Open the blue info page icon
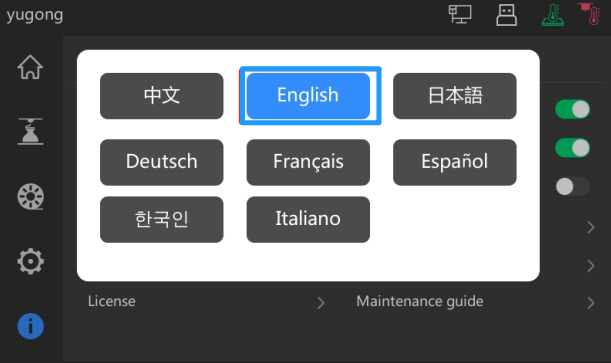Image resolution: width=611 pixels, height=363 pixels. tap(30, 326)
